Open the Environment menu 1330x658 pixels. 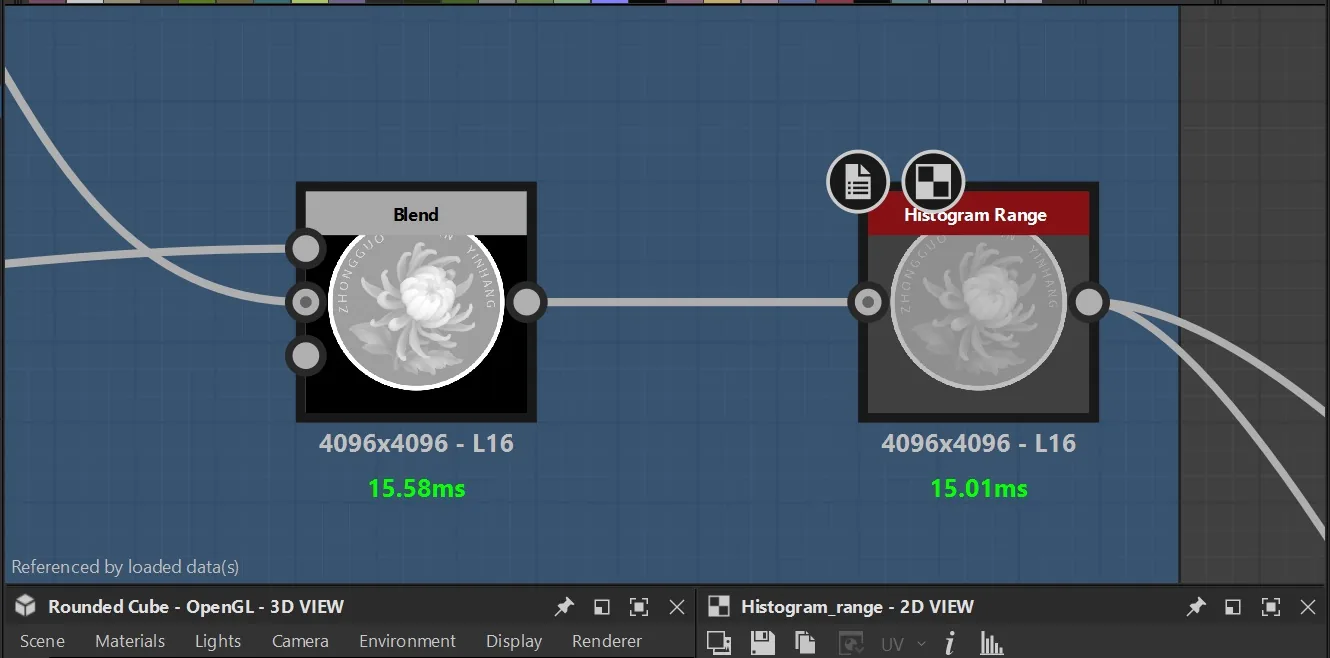407,641
